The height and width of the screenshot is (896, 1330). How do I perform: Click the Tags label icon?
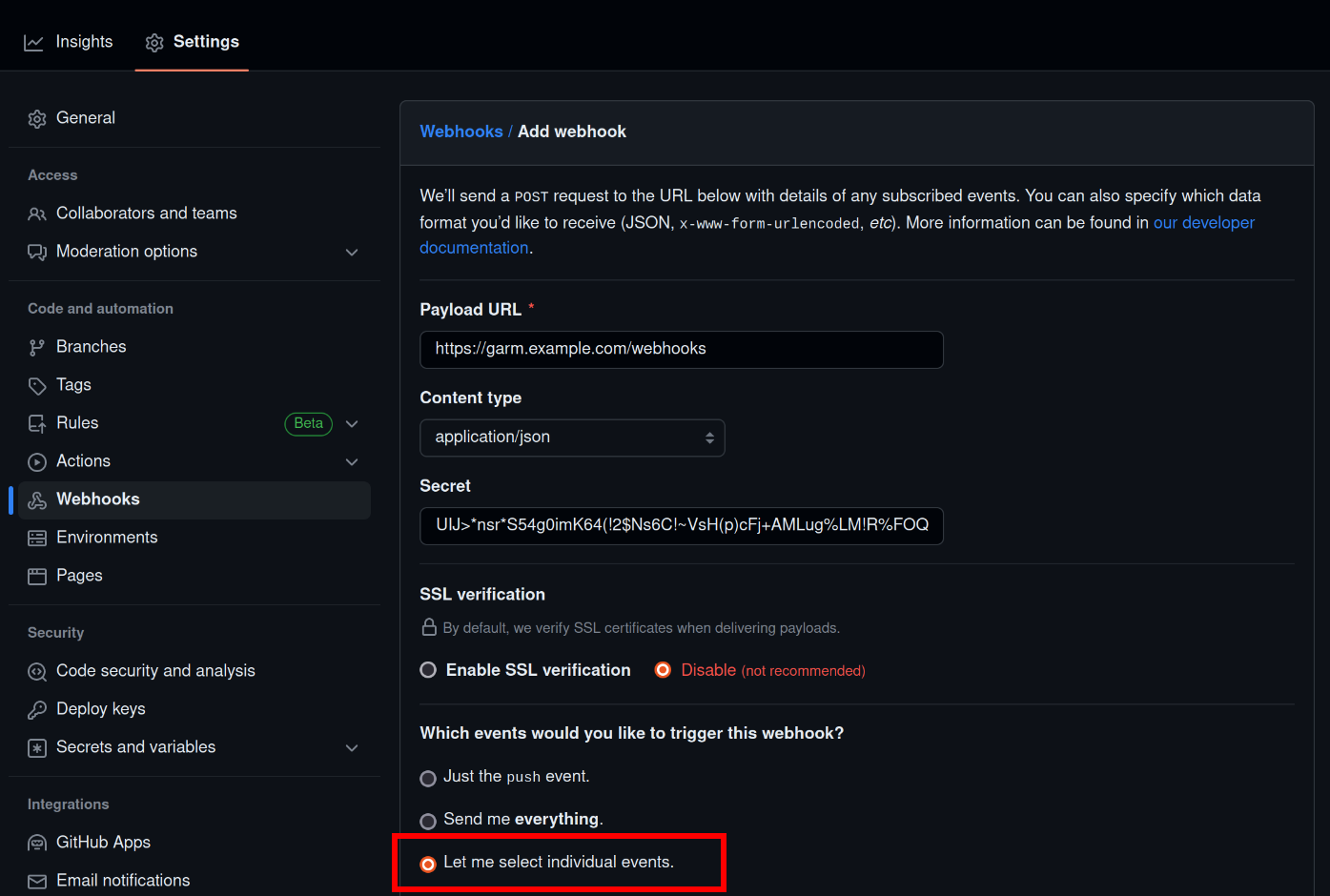[37, 386]
